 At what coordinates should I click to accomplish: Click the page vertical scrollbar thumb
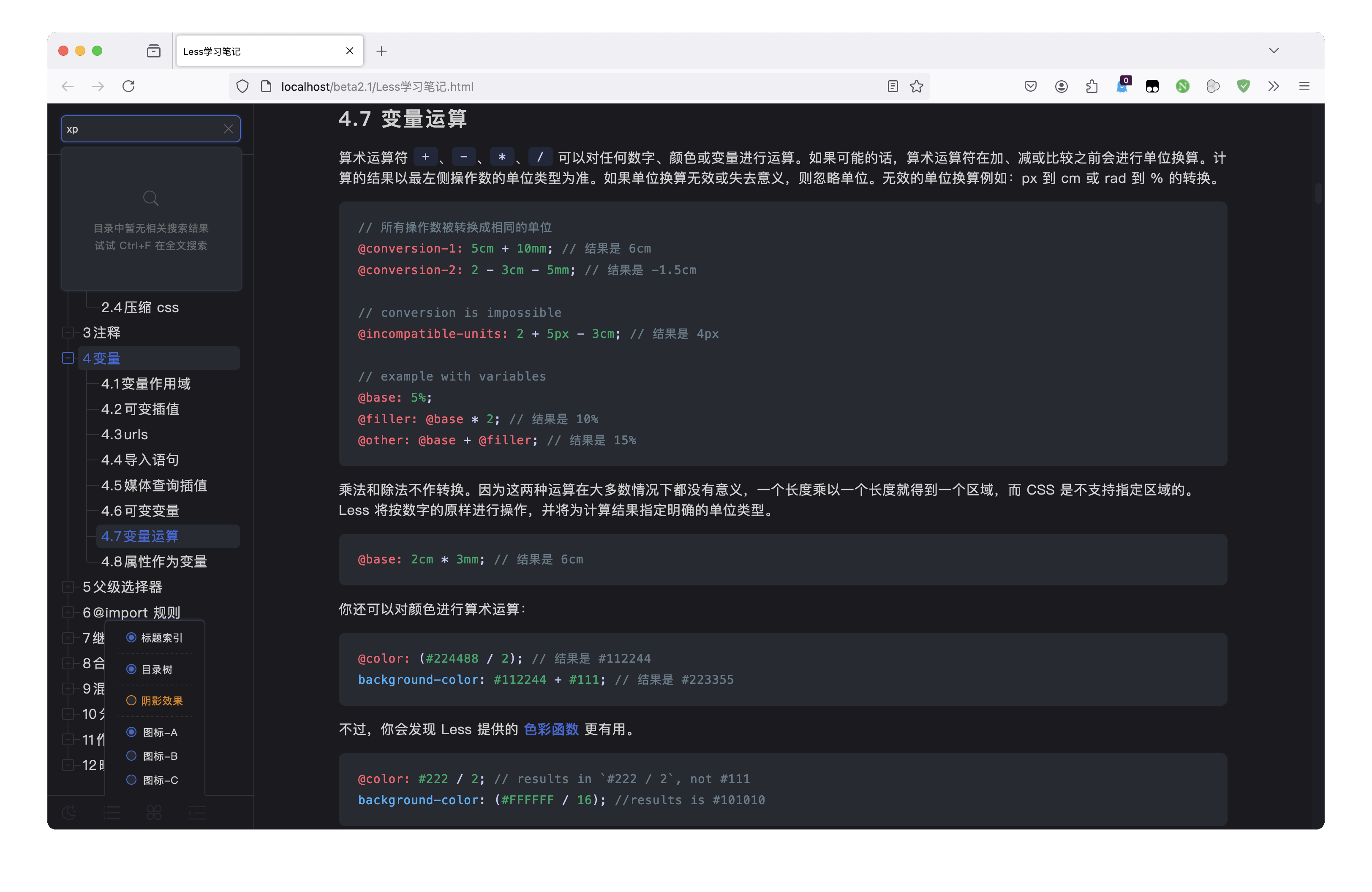coord(1318,193)
